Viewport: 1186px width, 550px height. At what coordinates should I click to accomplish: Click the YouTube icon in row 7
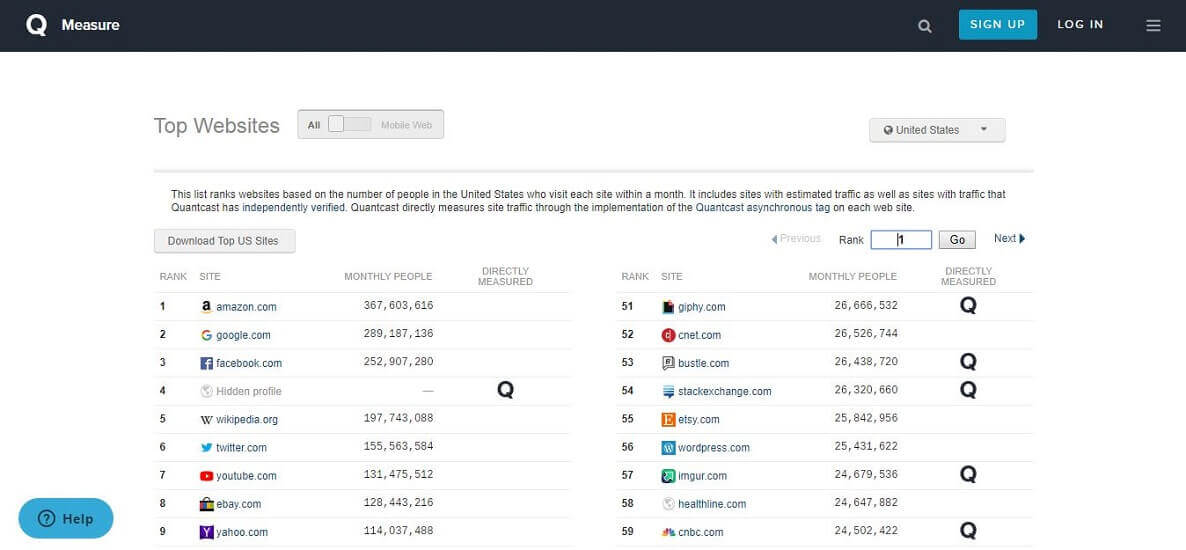pos(206,476)
